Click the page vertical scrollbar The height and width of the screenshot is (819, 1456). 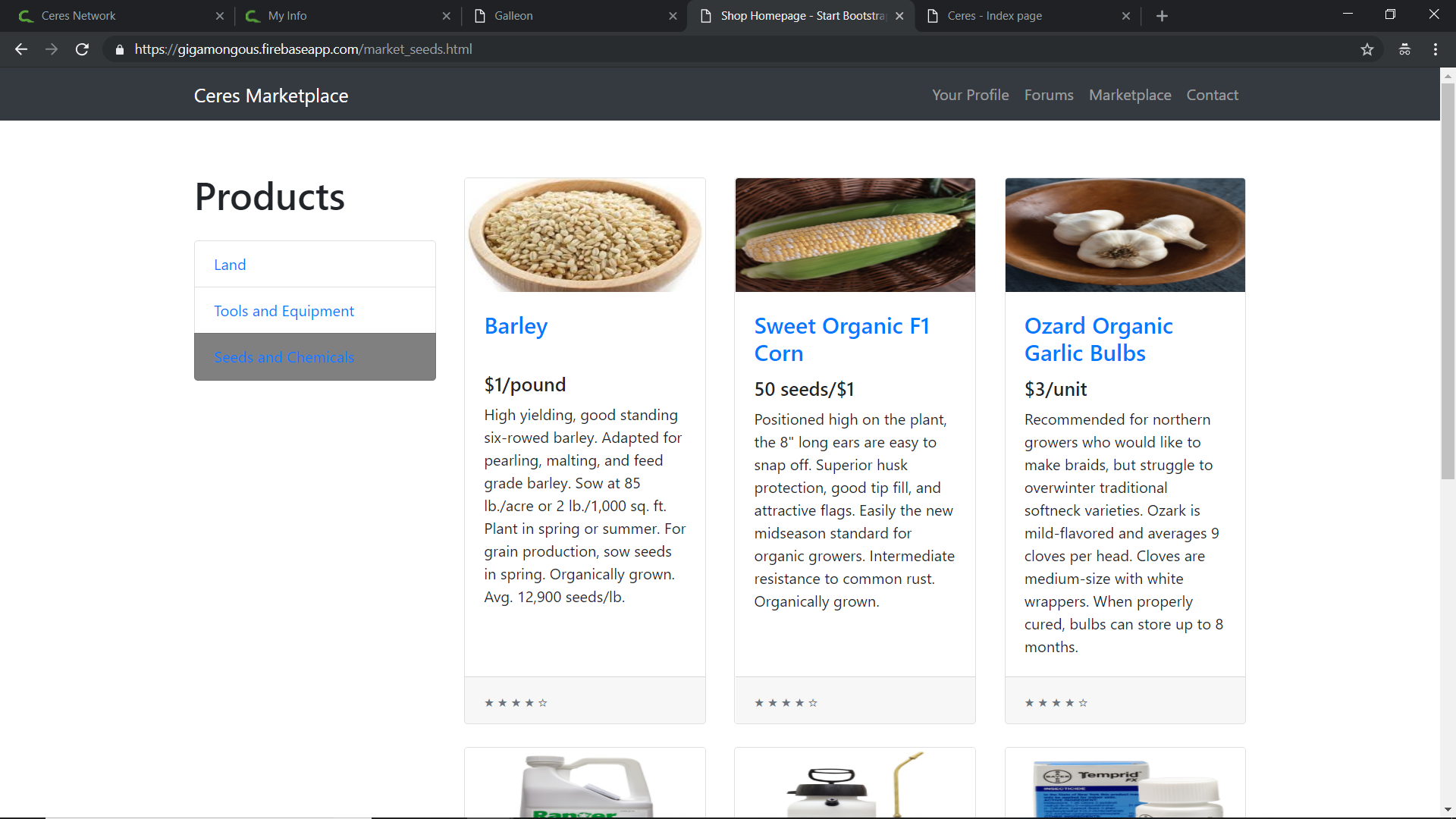(x=1448, y=281)
